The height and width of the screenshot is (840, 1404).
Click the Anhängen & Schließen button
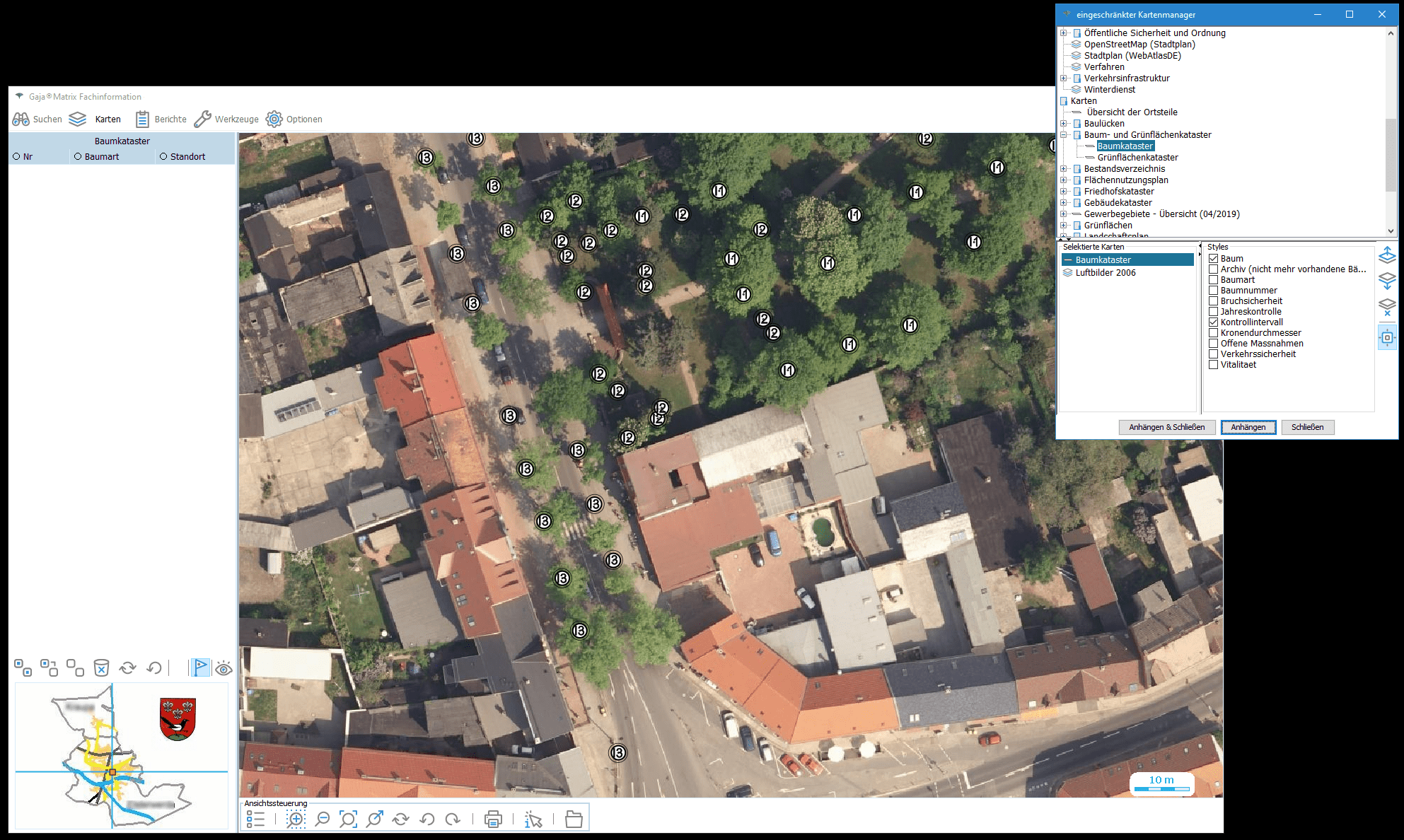(x=1166, y=427)
